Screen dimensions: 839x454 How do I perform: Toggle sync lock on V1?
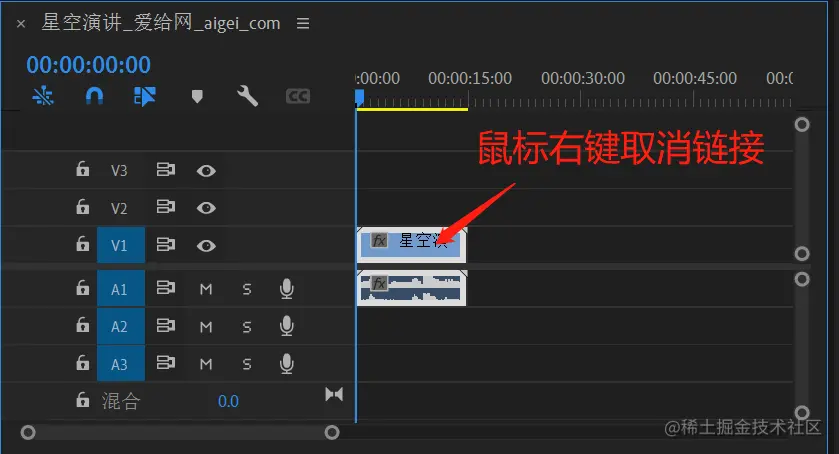[x=165, y=244]
